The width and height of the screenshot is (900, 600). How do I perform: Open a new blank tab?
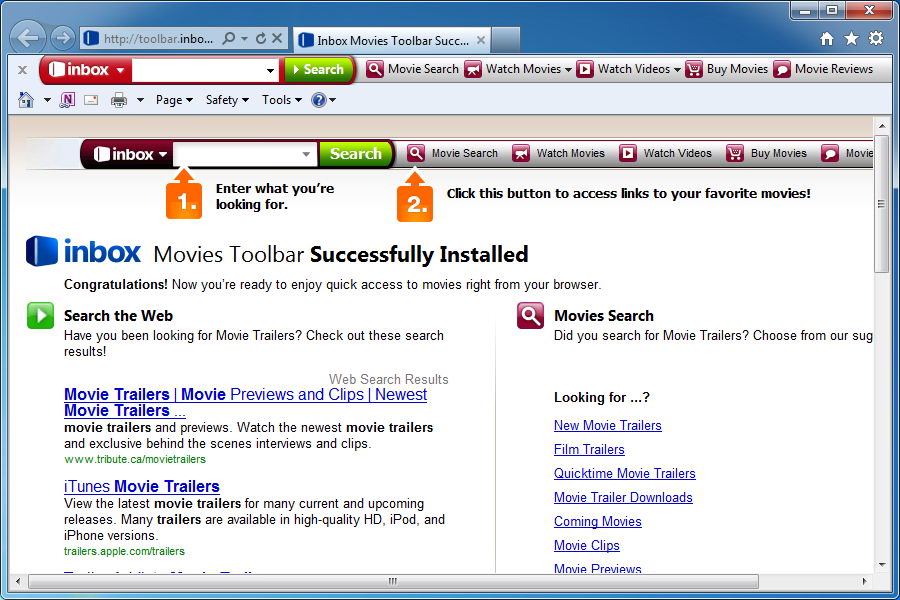[x=506, y=40]
